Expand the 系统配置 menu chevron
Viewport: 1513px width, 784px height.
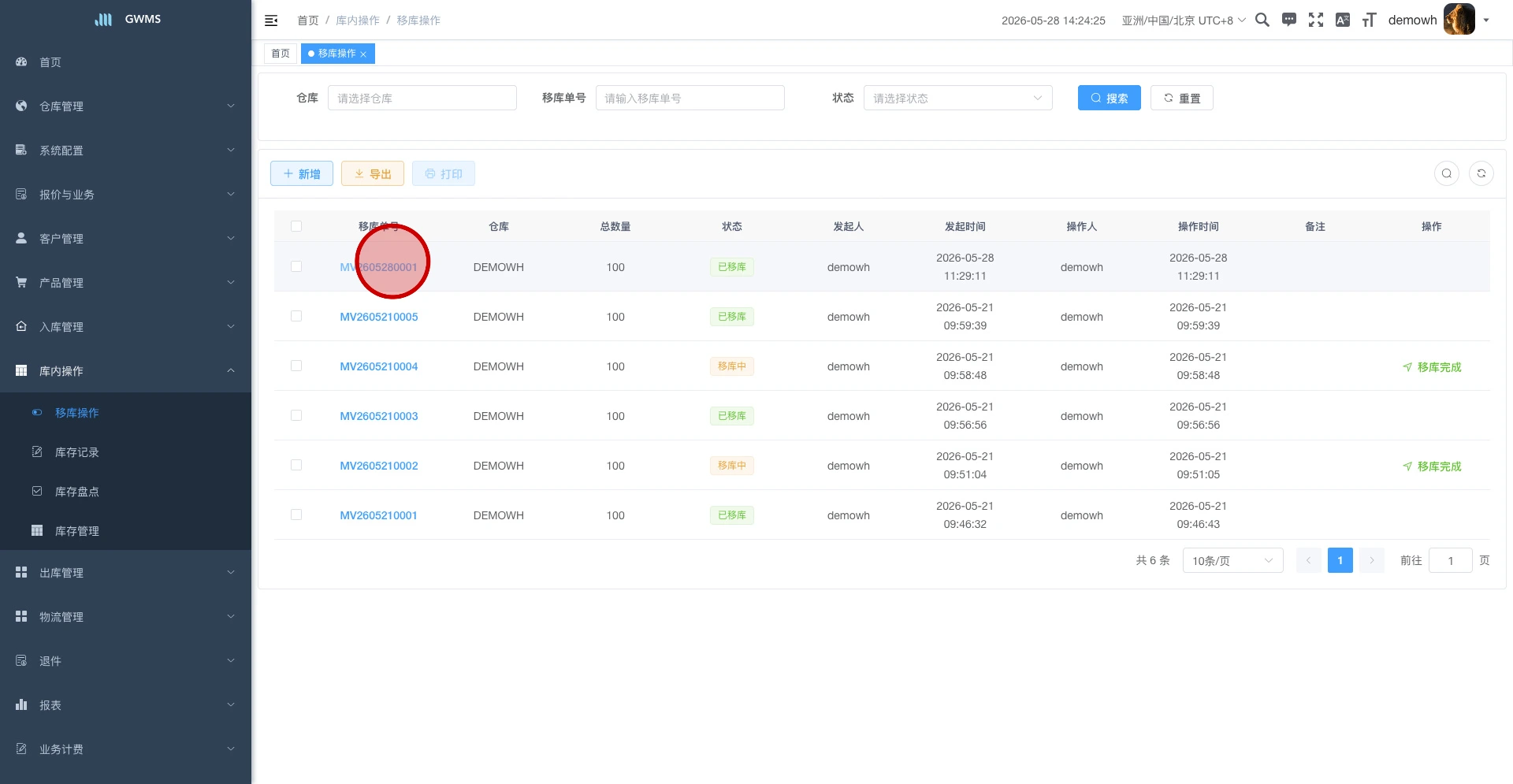pyautogui.click(x=231, y=150)
